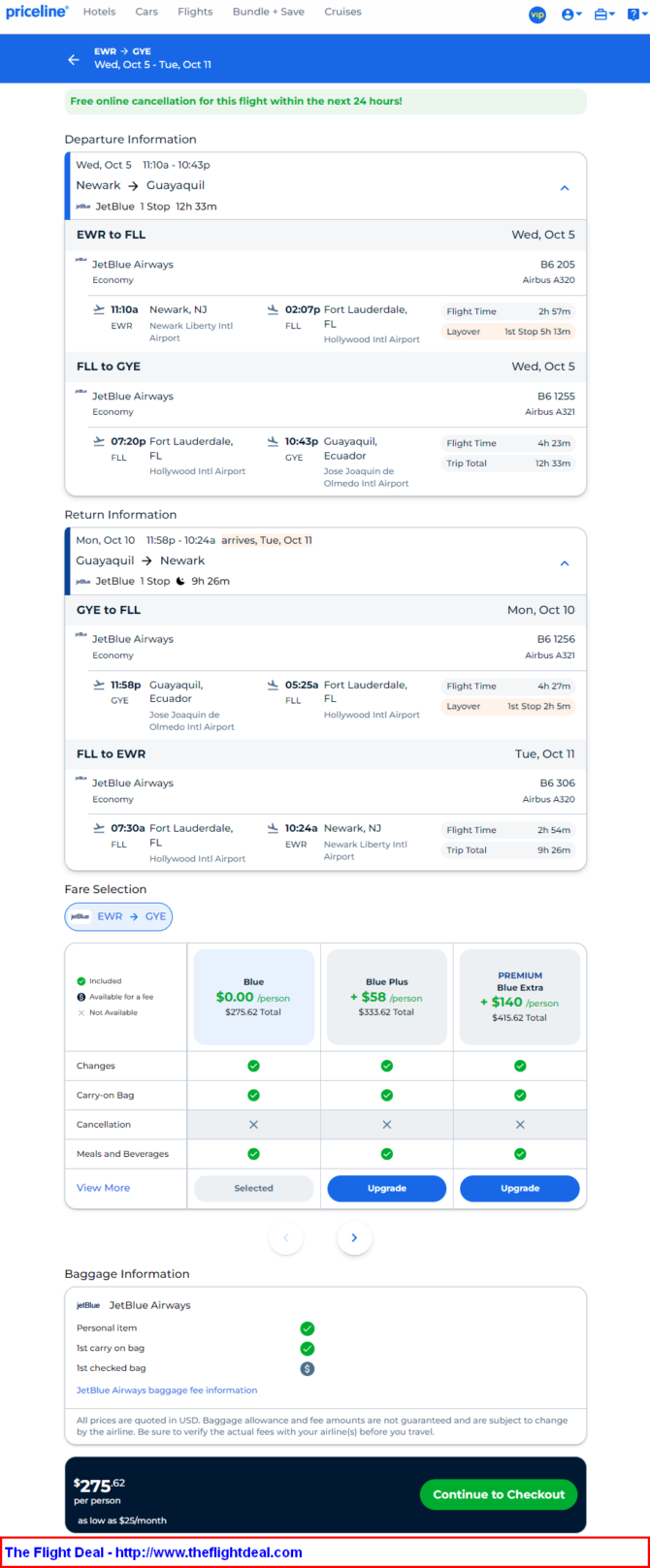Click the arrival plane icon at 10:24a
Image resolution: width=650 pixels, height=1568 pixels.
click(274, 828)
